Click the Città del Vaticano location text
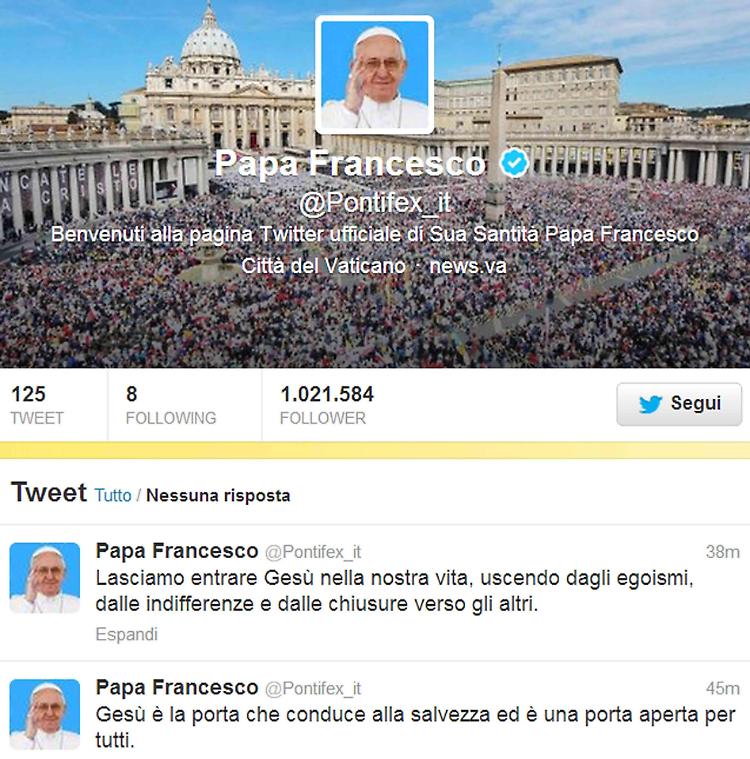The width and height of the screenshot is (750, 759). 323,266
